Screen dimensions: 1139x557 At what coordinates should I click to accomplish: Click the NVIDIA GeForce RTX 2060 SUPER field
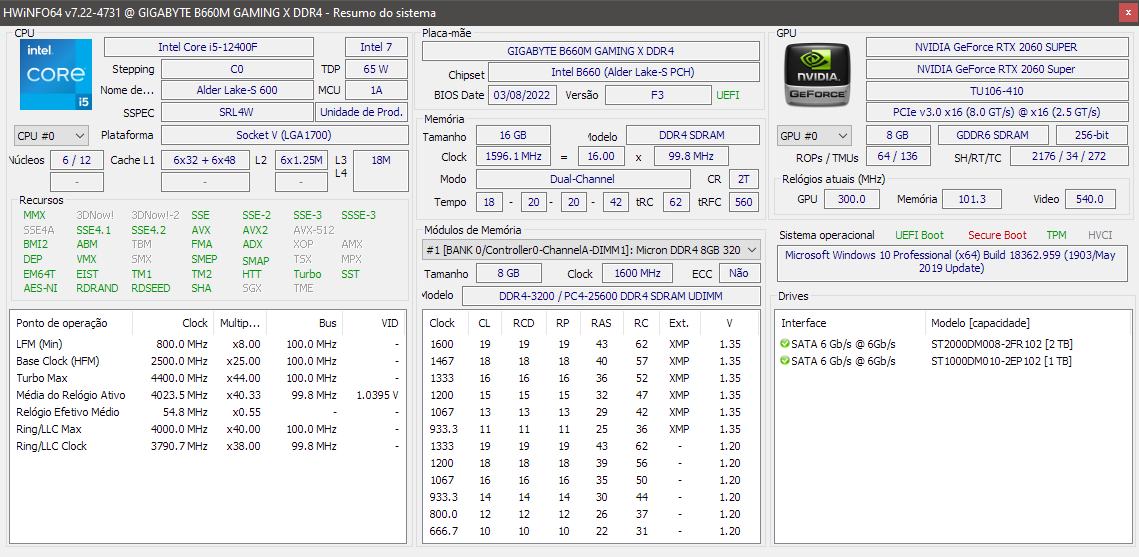click(996, 47)
